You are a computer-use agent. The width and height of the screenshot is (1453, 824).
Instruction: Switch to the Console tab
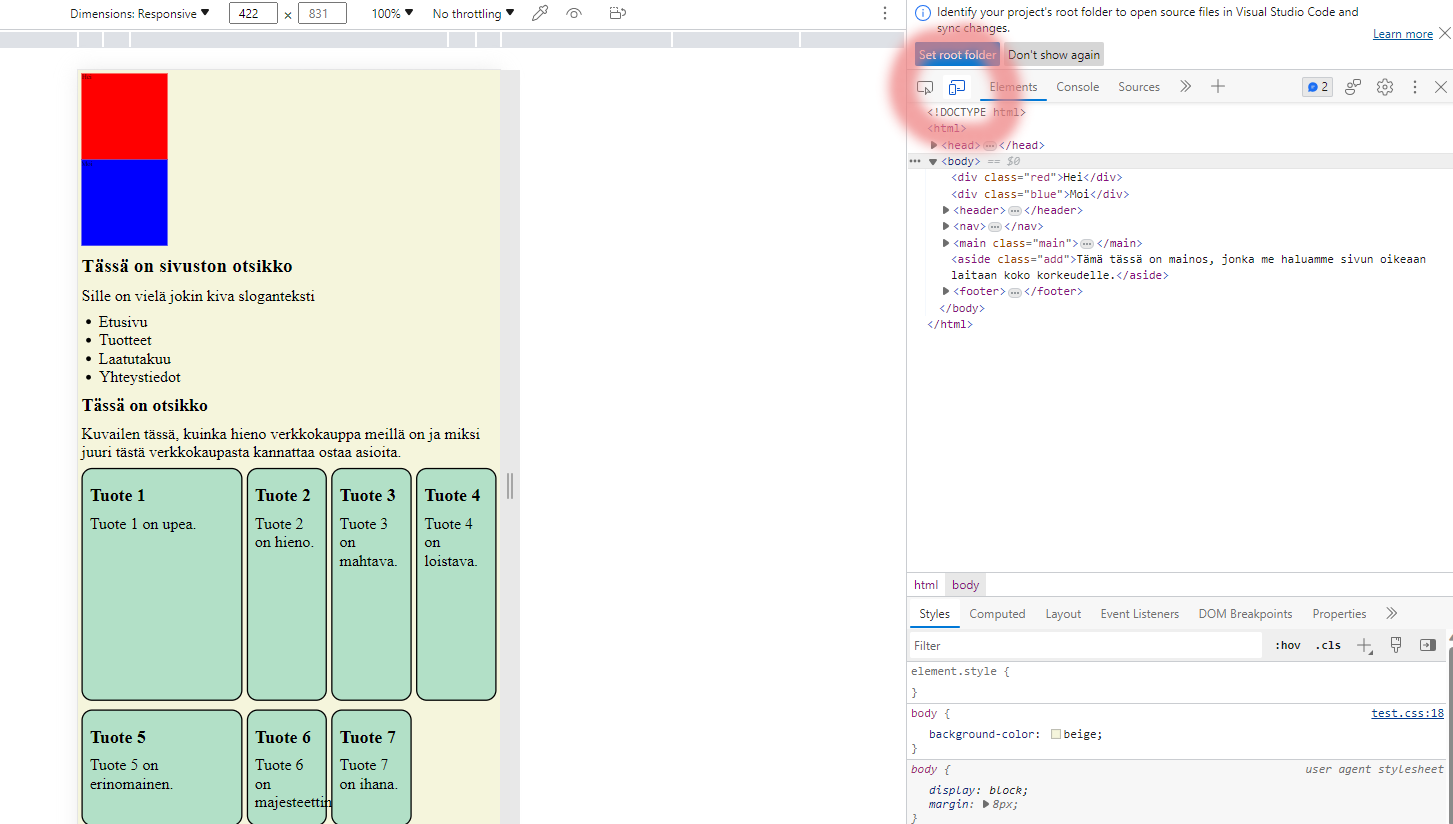click(1077, 87)
